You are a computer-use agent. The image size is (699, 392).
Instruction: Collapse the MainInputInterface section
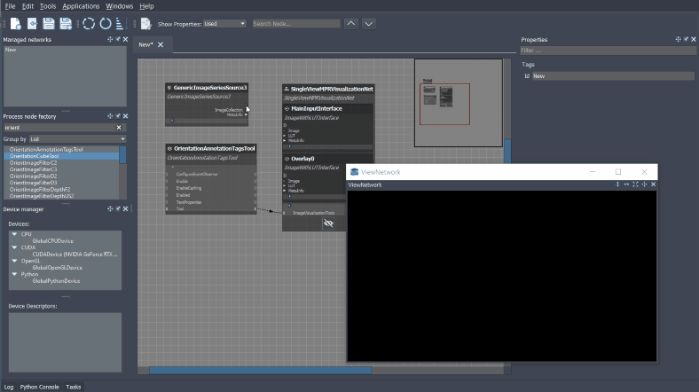coord(287,109)
